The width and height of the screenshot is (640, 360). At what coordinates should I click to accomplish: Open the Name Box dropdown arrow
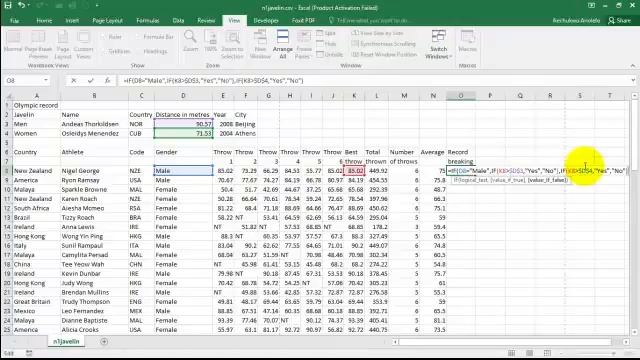coord(46,80)
